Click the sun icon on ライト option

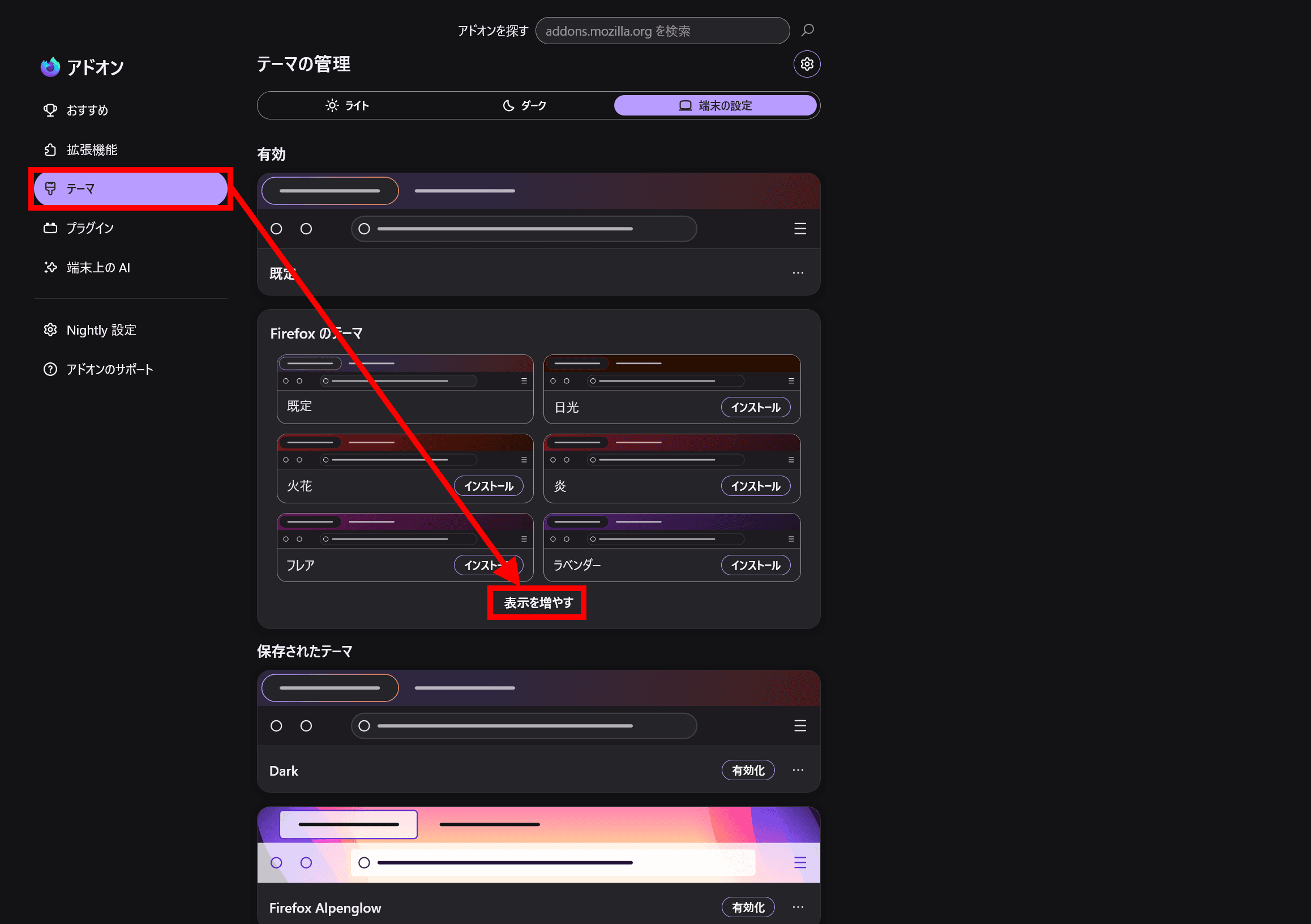click(x=332, y=106)
